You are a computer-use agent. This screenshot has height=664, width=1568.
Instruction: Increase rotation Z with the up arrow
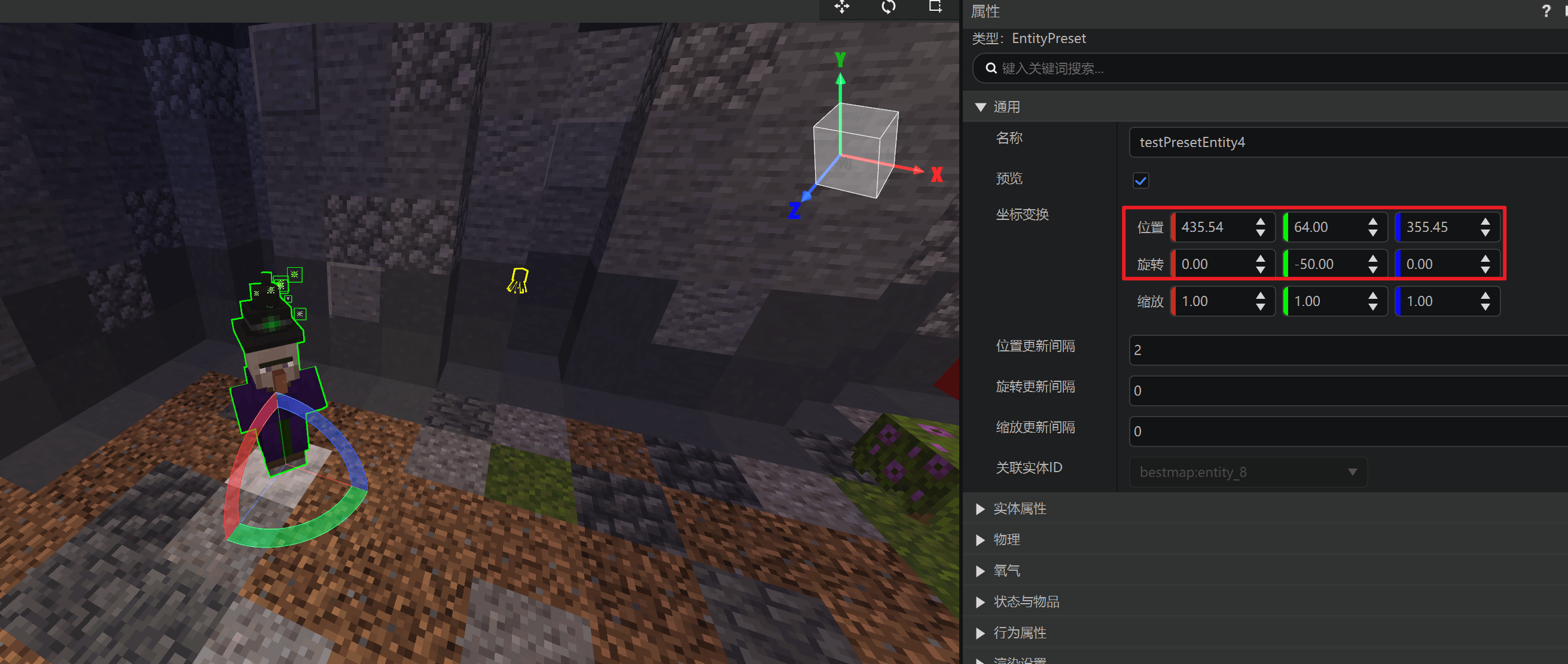(x=1485, y=258)
